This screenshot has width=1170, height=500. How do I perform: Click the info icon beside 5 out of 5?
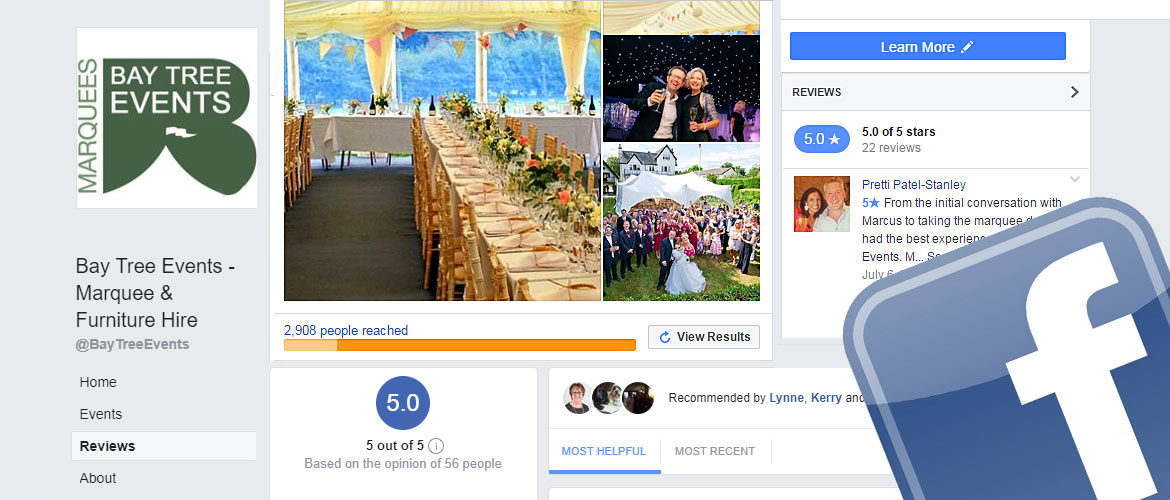coord(436,446)
